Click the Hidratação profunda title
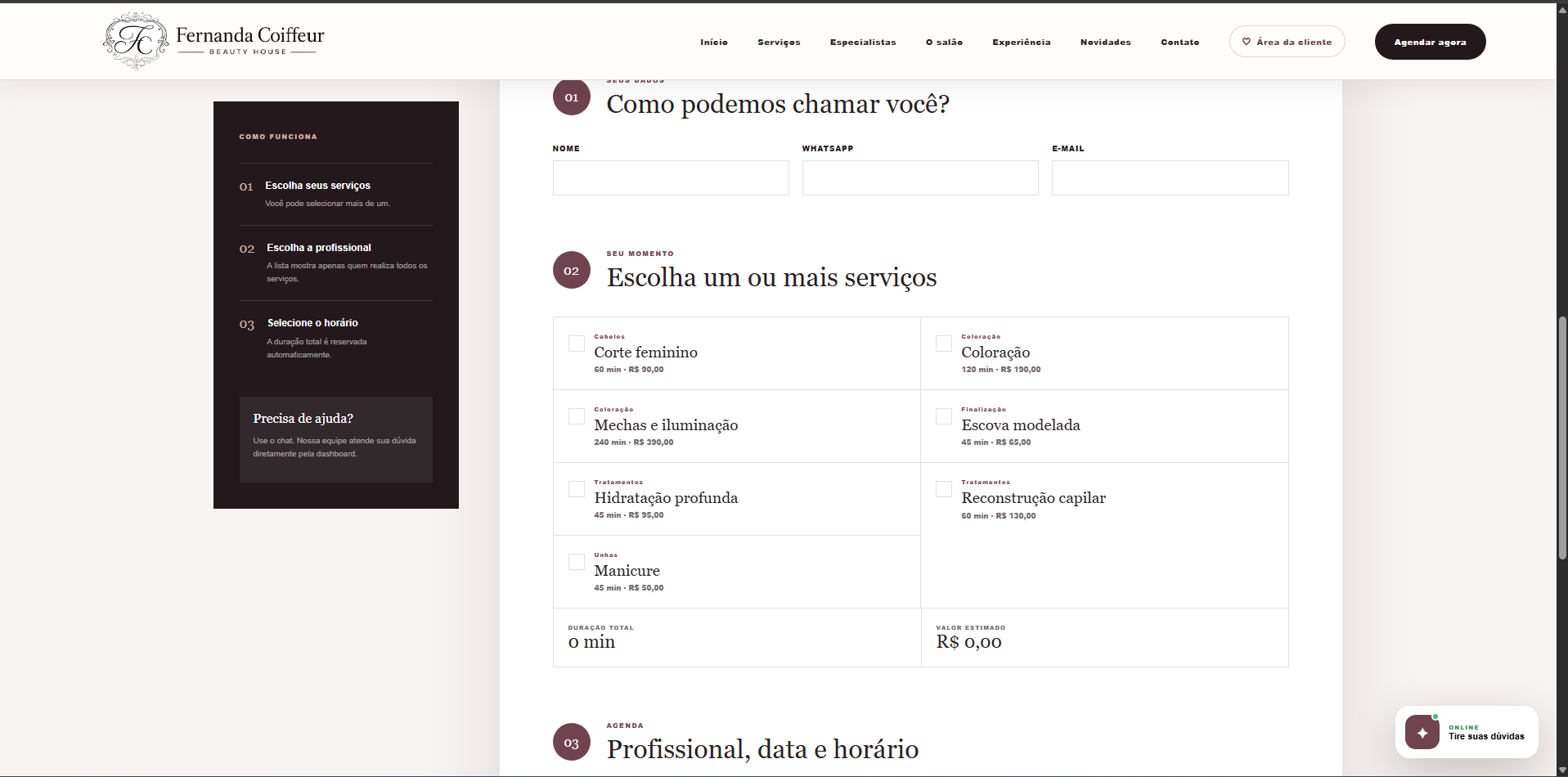 [666, 498]
